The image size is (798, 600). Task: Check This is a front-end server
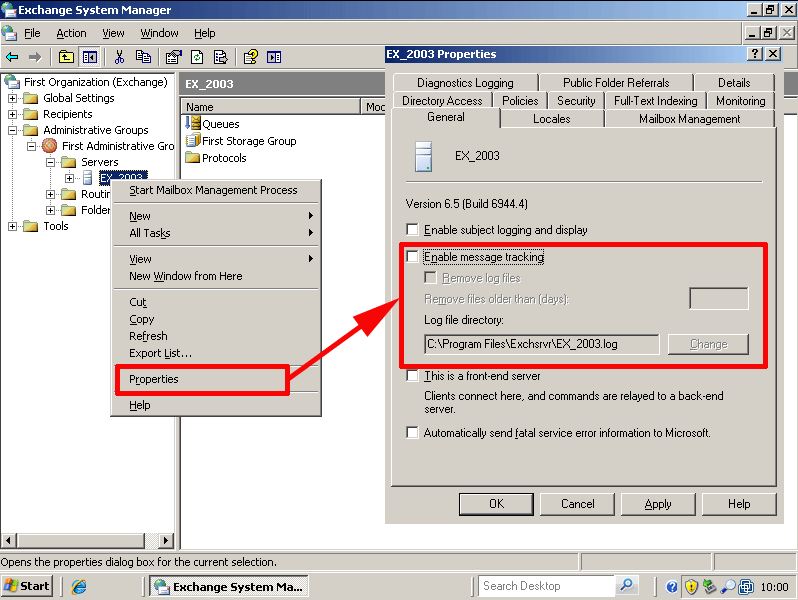coord(412,376)
